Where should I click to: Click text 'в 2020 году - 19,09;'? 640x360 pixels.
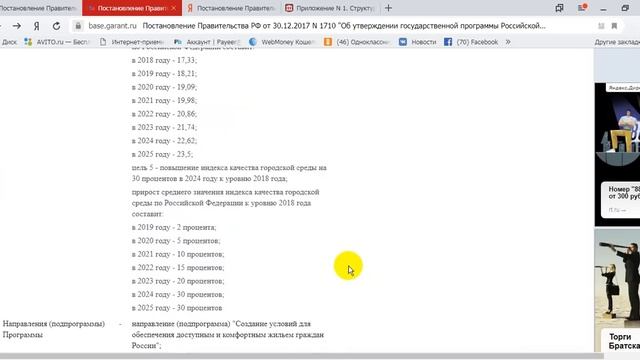[164, 87]
